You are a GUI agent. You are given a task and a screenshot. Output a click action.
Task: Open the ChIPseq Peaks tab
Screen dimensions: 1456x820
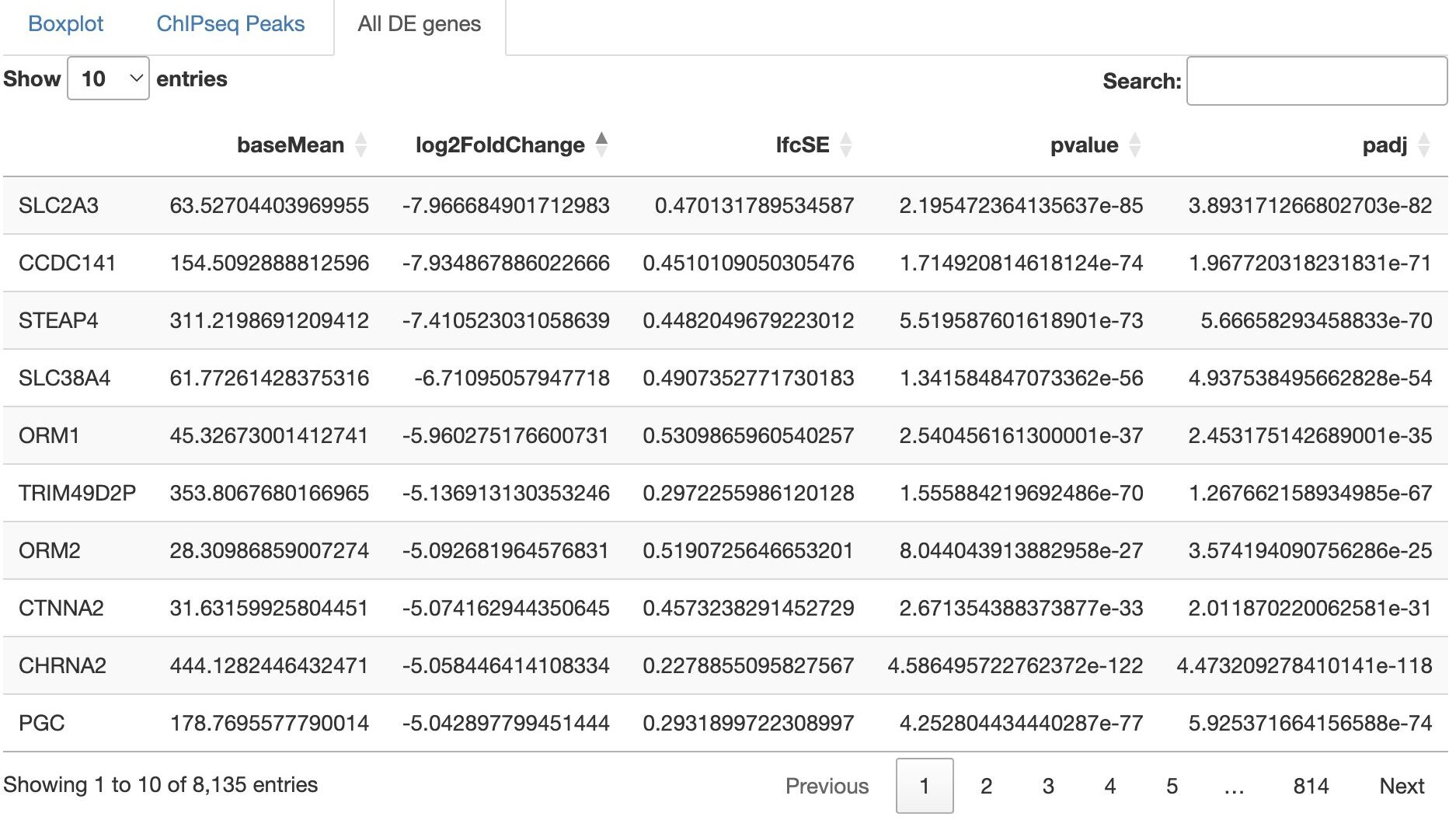(x=231, y=24)
